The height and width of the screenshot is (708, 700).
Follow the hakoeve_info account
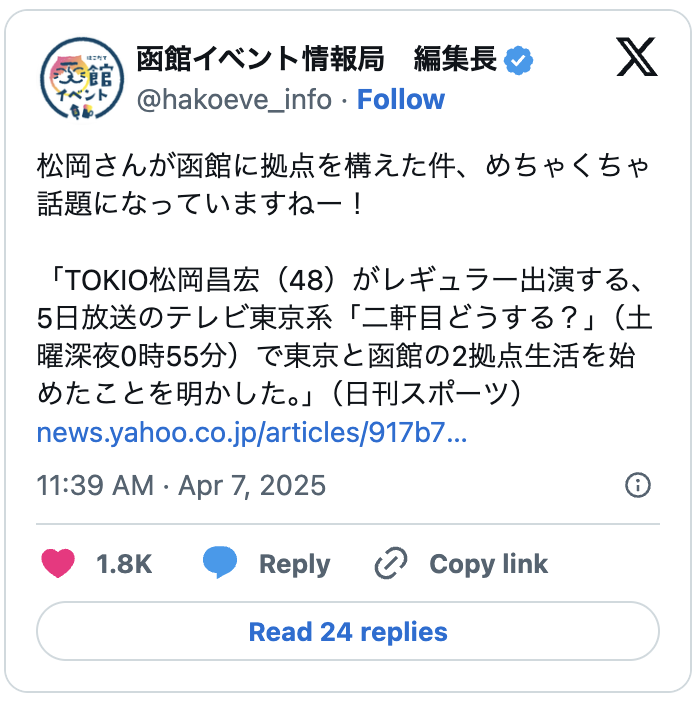click(x=401, y=100)
